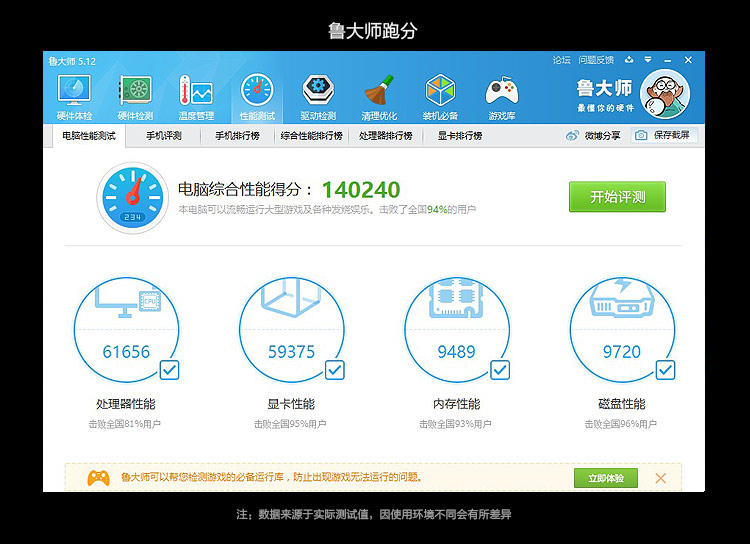
Task: Click the score value 140240
Action: click(361, 190)
